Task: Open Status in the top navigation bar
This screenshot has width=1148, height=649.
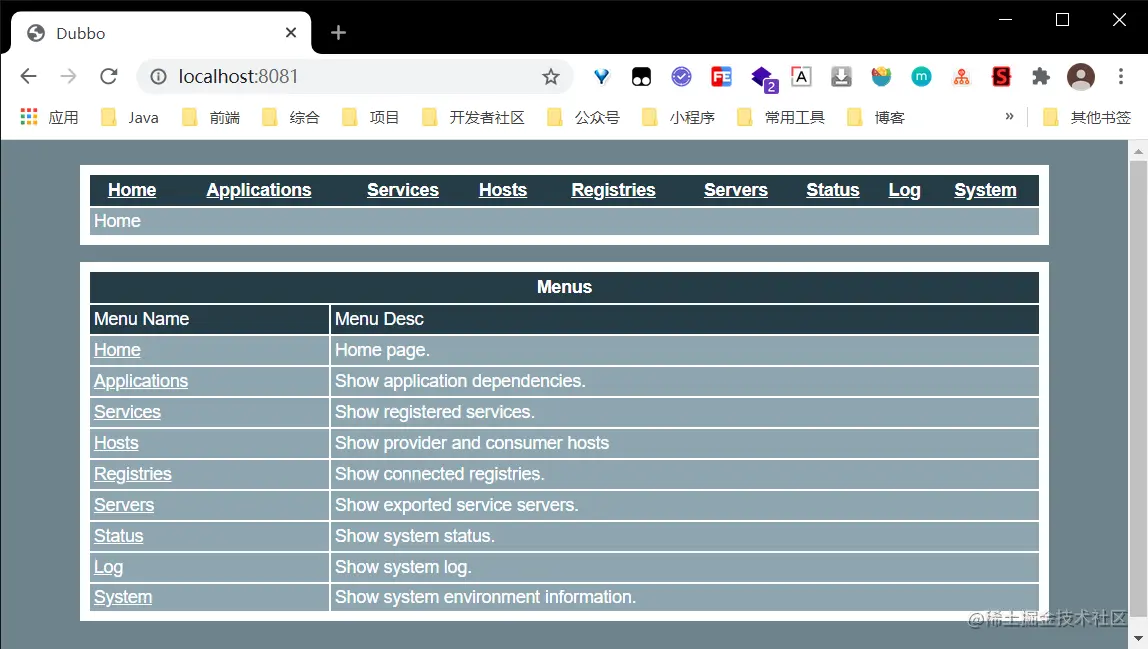Action: 832,190
